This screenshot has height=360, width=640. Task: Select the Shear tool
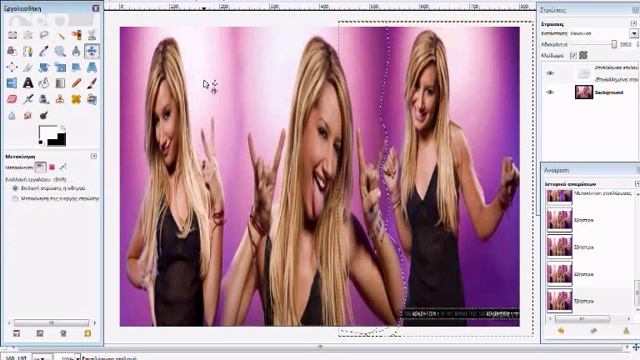coord(76,67)
